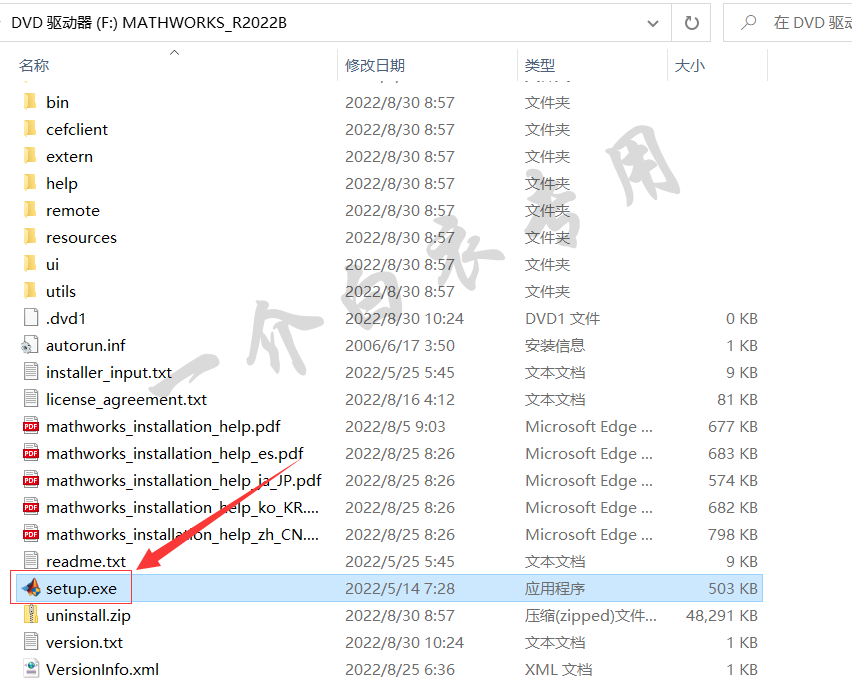Select the setup.exe file name
852x686 pixels.
pyautogui.click(x=82, y=589)
